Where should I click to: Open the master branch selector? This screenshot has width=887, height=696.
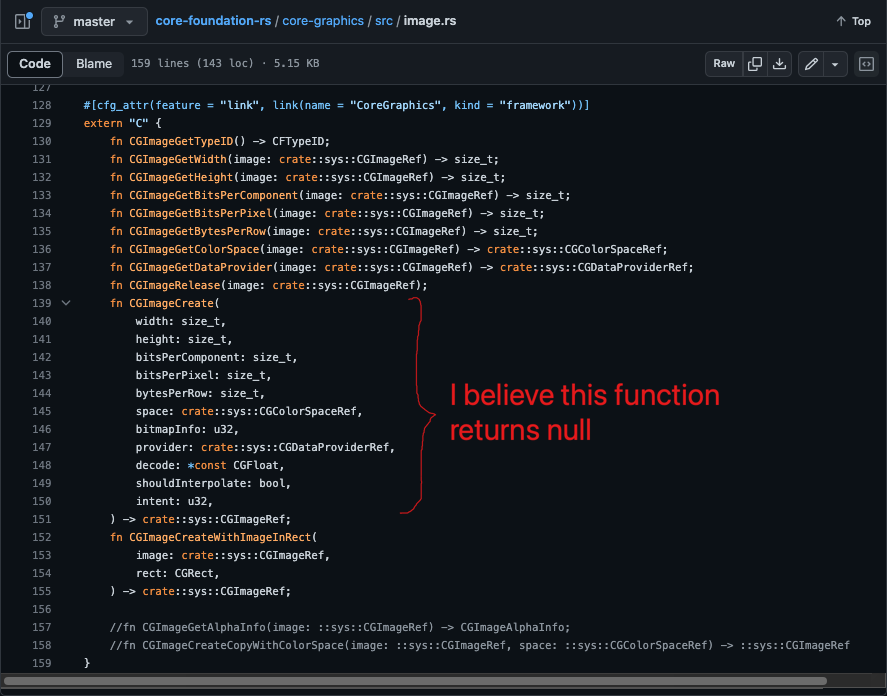[94, 22]
